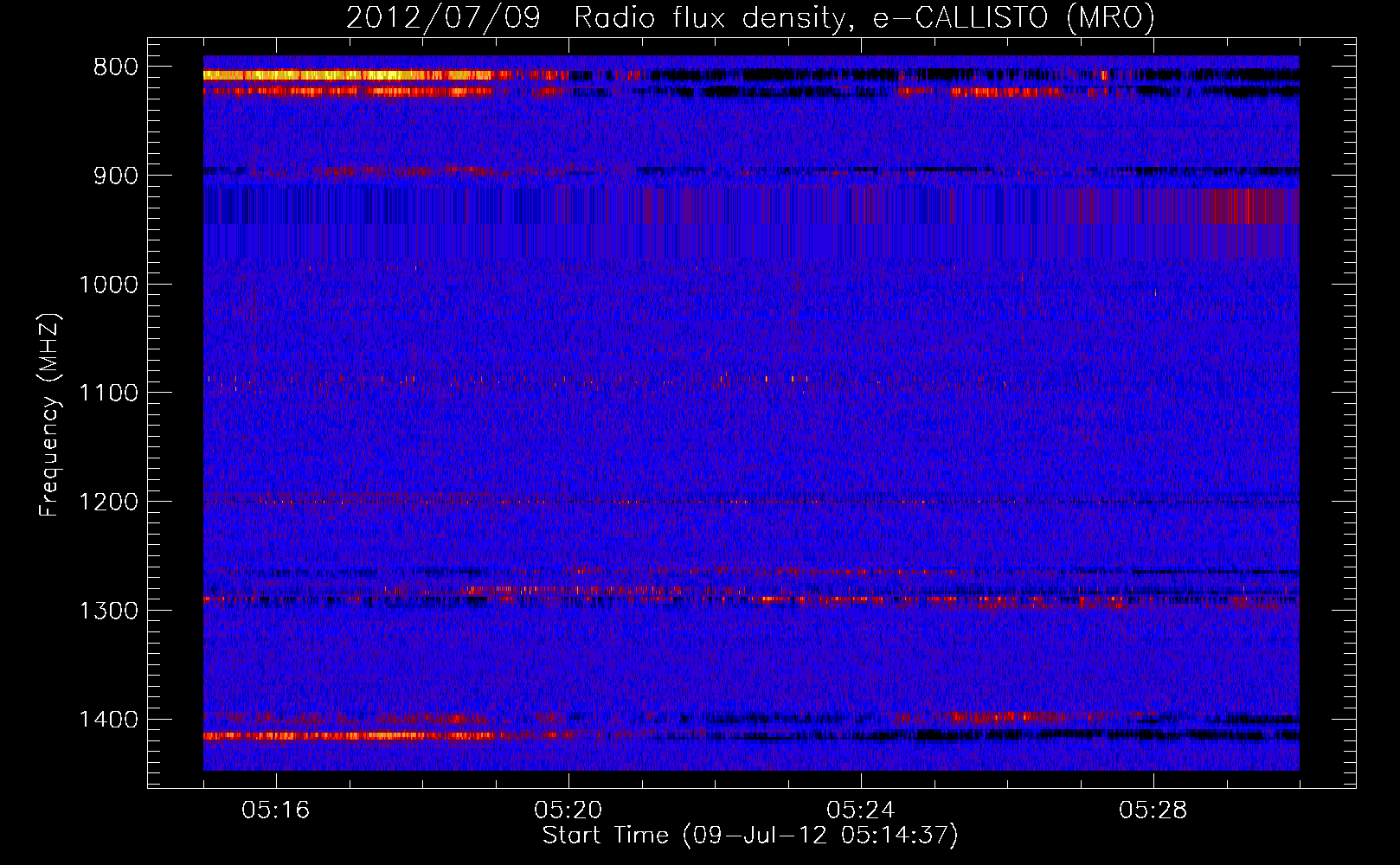Screen dimensions: 1400x865
Task: Select the 1300 frequency tick label
Action: click(x=108, y=611)
